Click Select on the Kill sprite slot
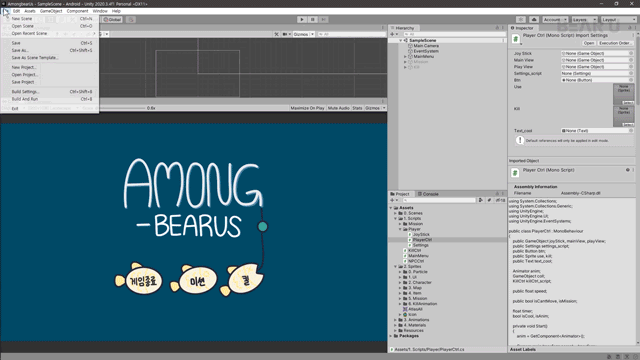The image size is (640, 360). tap(628, 124)
